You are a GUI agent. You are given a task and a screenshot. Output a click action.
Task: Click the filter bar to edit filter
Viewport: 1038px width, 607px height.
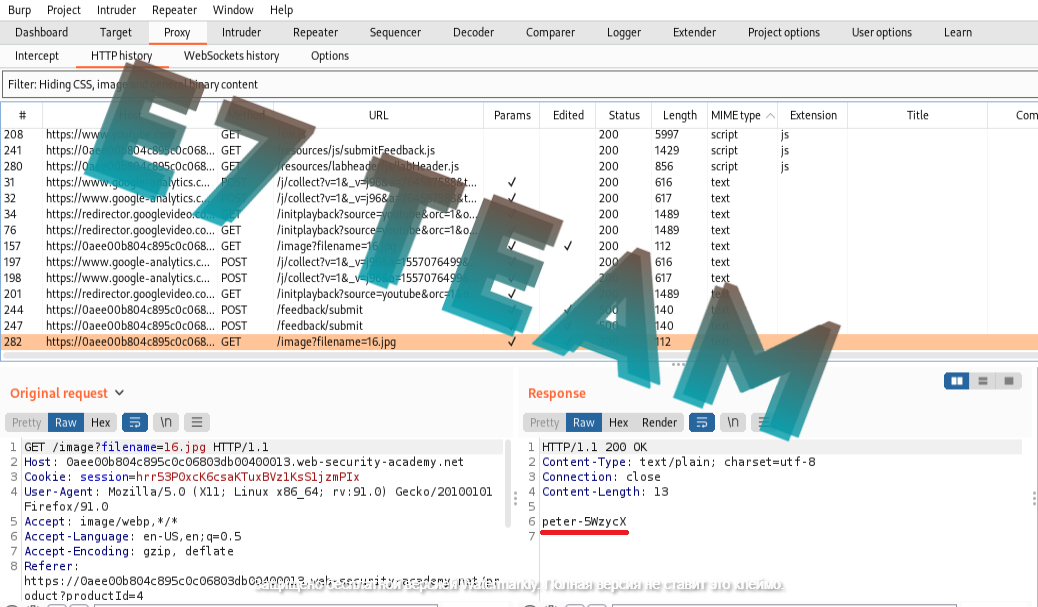(x=520, y=84)
